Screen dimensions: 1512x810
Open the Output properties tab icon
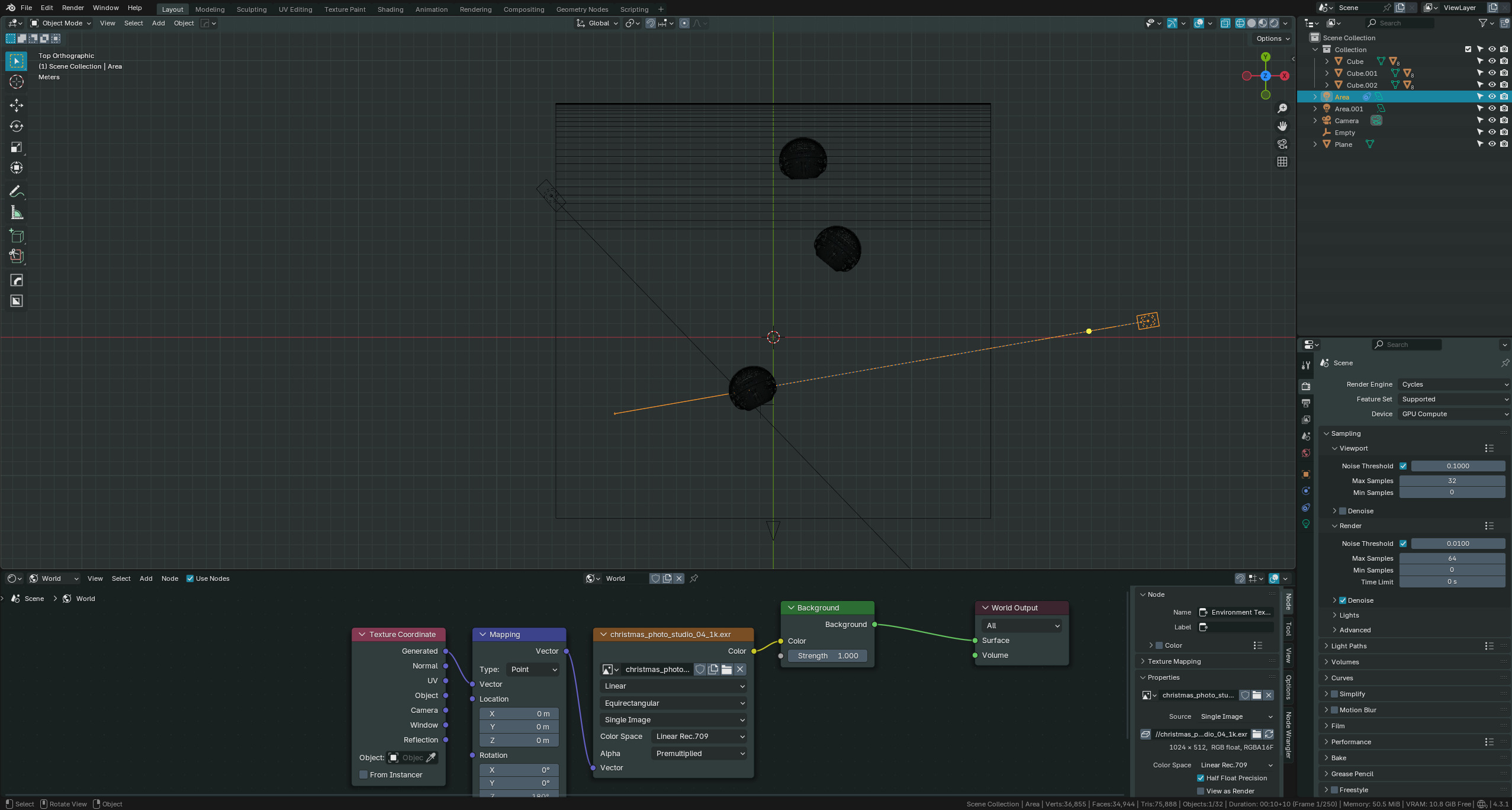[1306, 403]
